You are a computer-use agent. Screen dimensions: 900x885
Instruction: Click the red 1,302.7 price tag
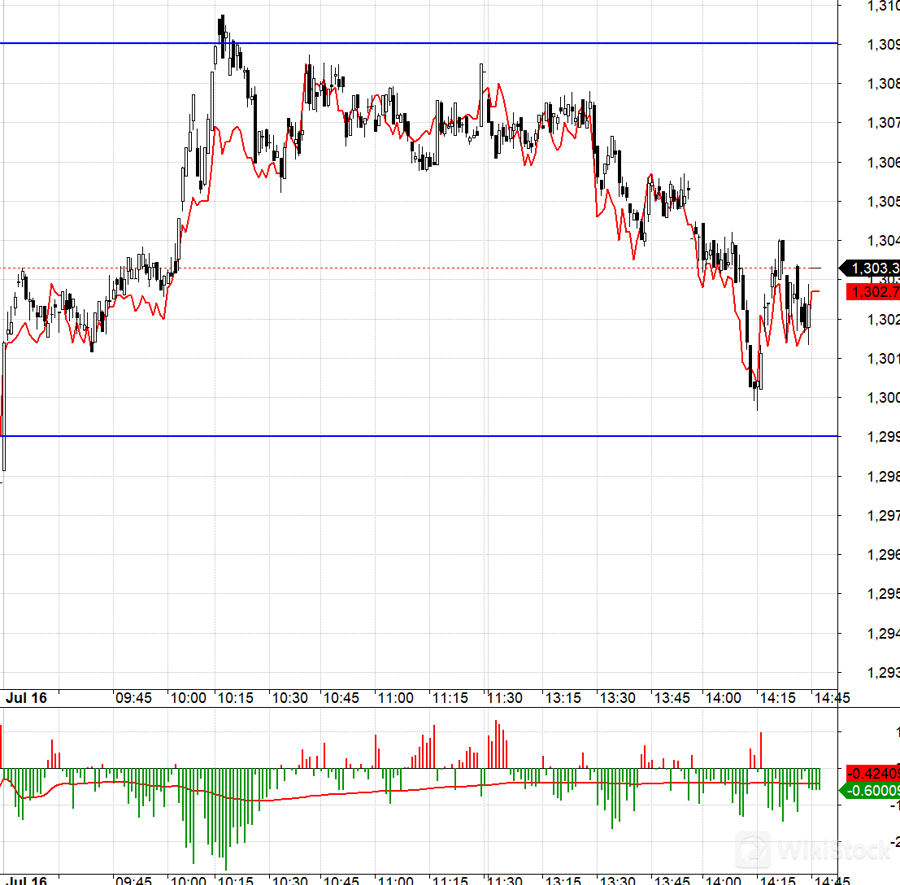pyautogui.click(x=873, y=292)
